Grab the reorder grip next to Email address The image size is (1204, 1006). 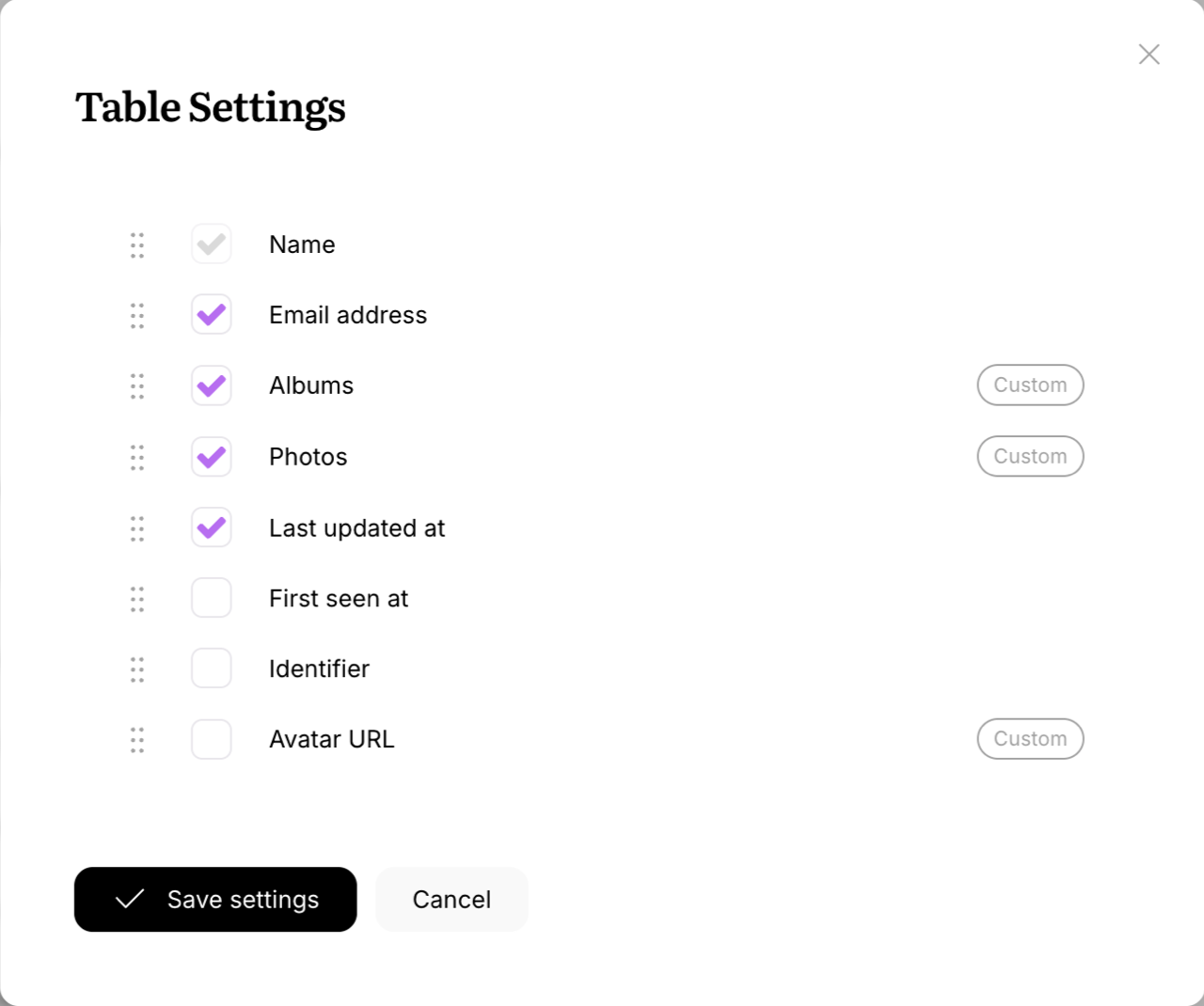tap(136, 316)
